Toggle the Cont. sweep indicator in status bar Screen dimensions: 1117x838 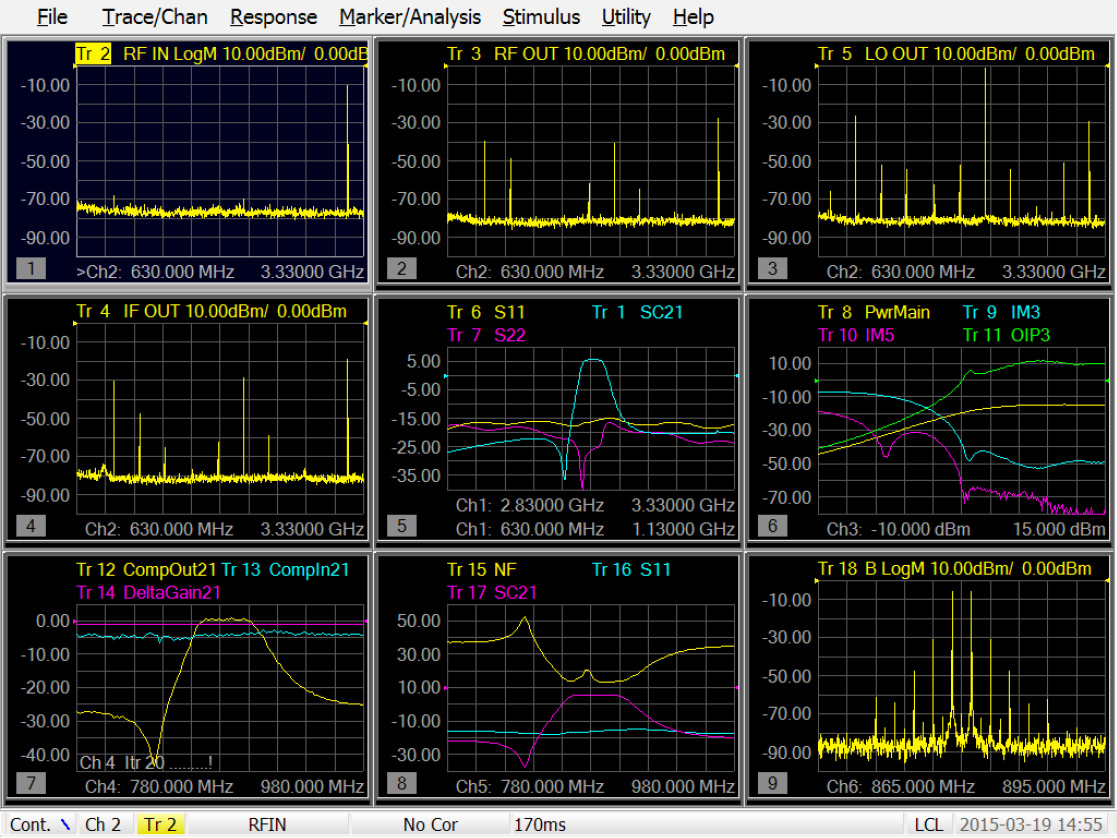(x=40, y=825)
